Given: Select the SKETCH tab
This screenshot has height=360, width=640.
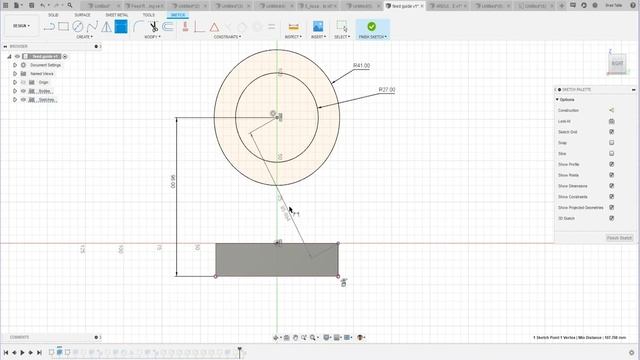Looking at the screenshot, I should [178, 15].
